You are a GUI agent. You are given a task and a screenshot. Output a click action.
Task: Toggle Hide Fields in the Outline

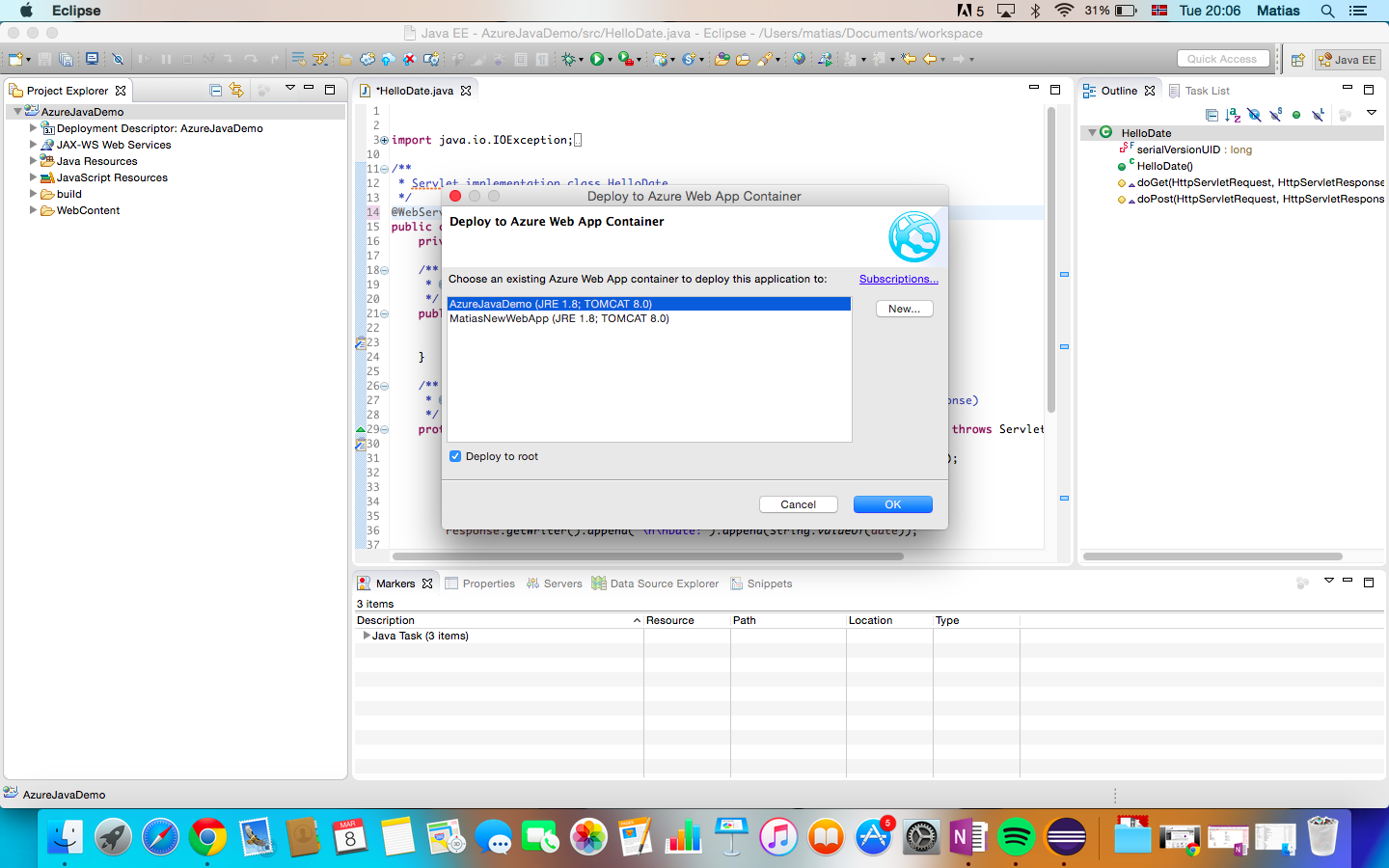(1254, 115)
